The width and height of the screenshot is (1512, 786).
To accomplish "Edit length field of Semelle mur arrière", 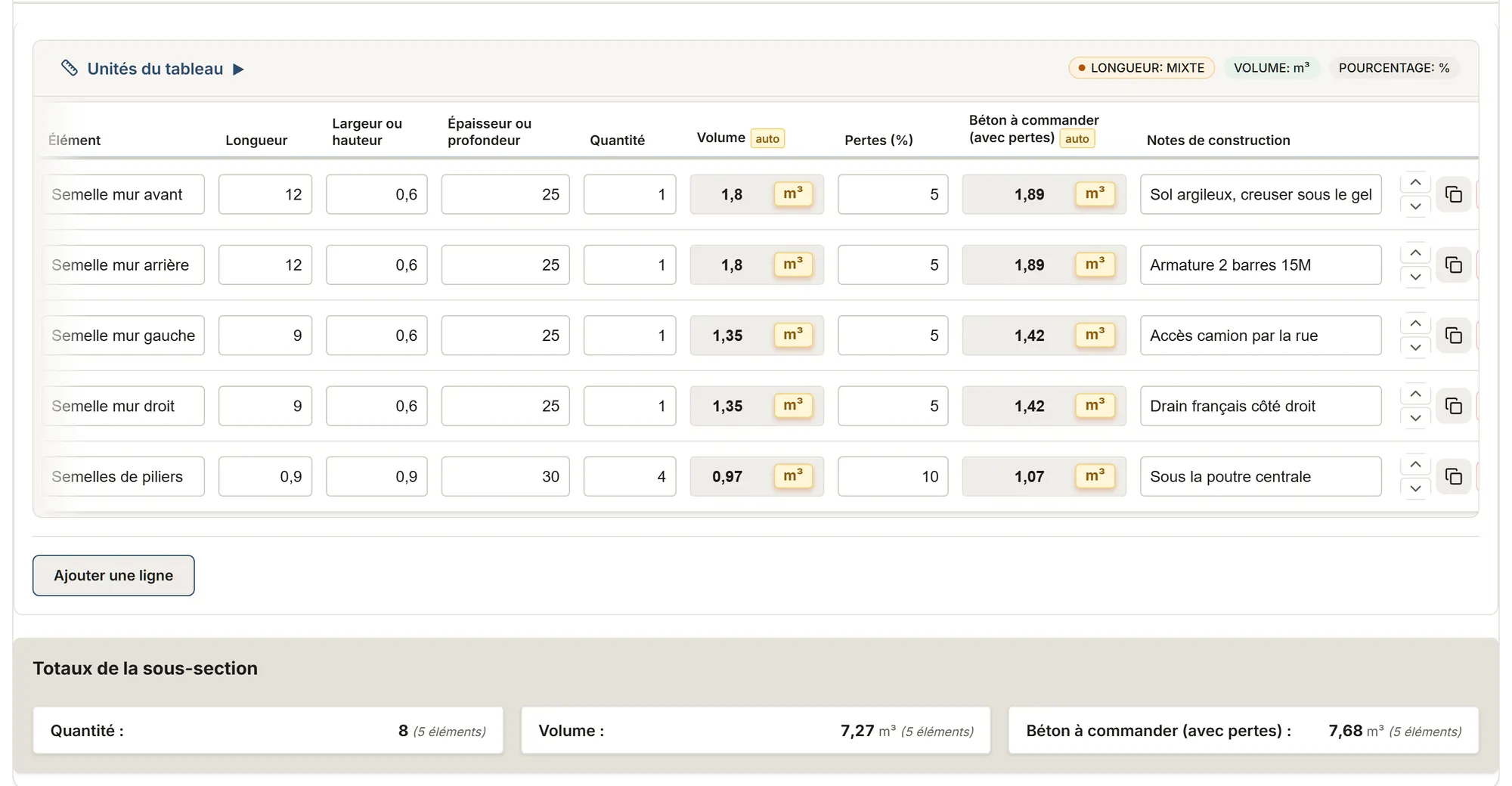I will pyautogui.click(x=265, y=265).
